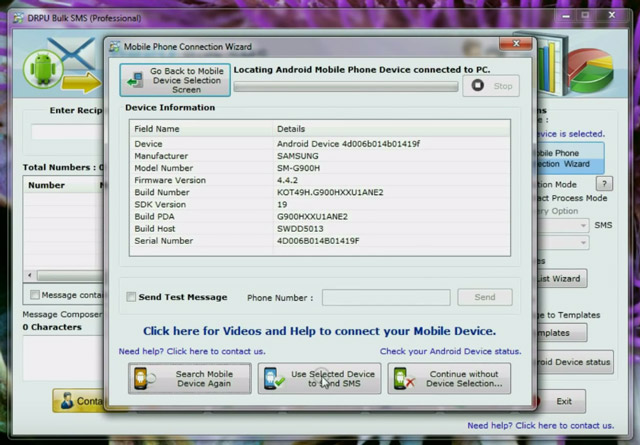This screenshot has width=640, height=445.
Task: Go back to Mobile Device Selection Screen
Action: coord(175,80)
